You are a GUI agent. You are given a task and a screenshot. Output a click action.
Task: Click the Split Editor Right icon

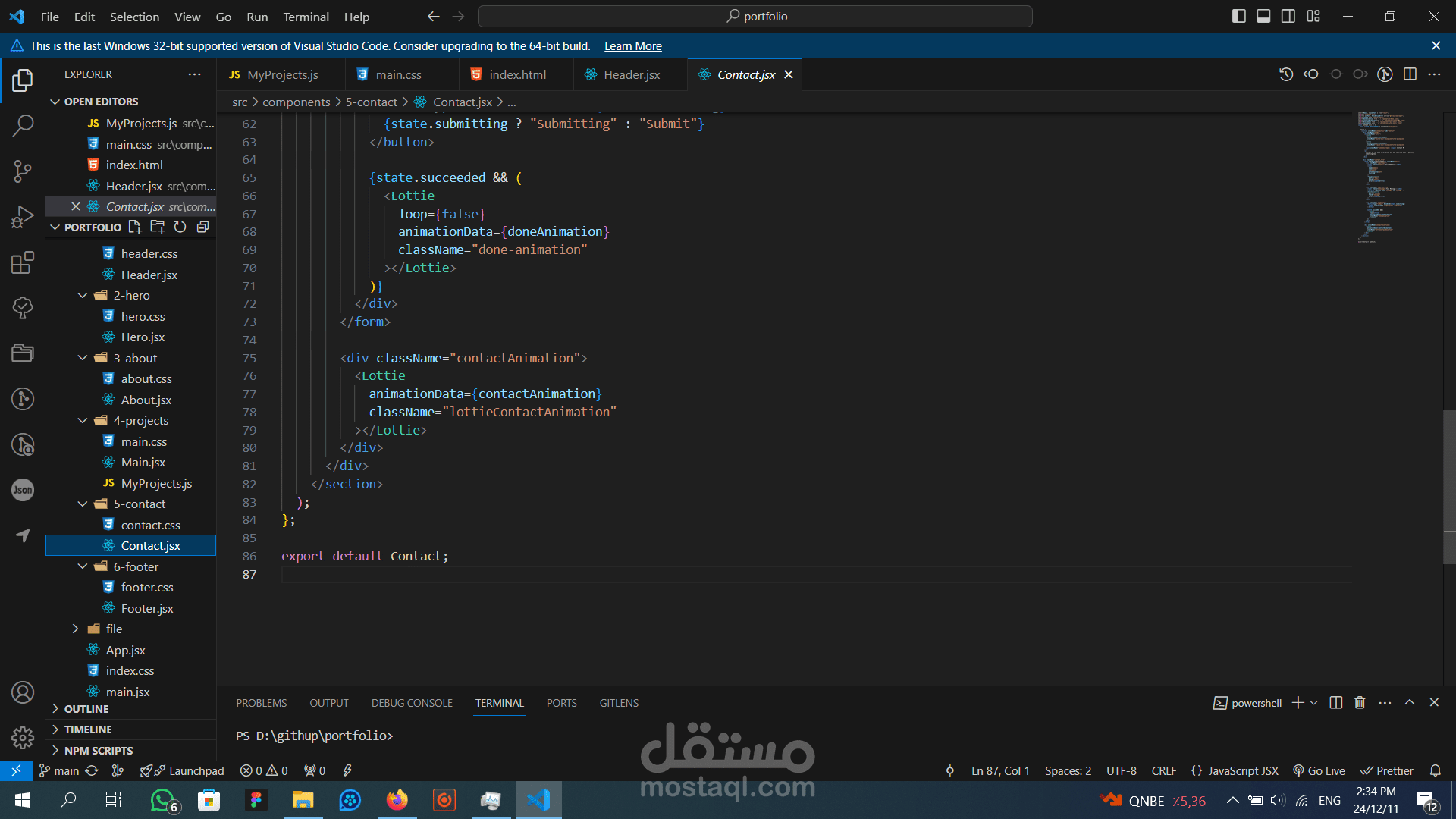coord(1410,74)
